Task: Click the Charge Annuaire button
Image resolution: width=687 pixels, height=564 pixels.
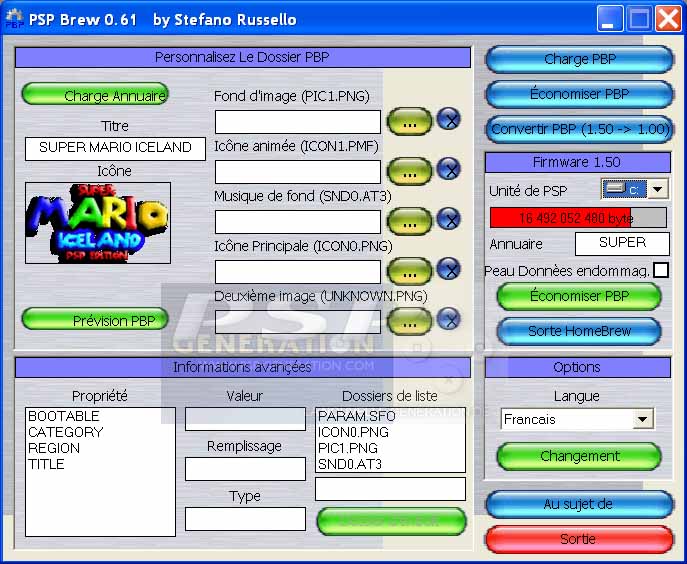Action: (x=95, y=94)
